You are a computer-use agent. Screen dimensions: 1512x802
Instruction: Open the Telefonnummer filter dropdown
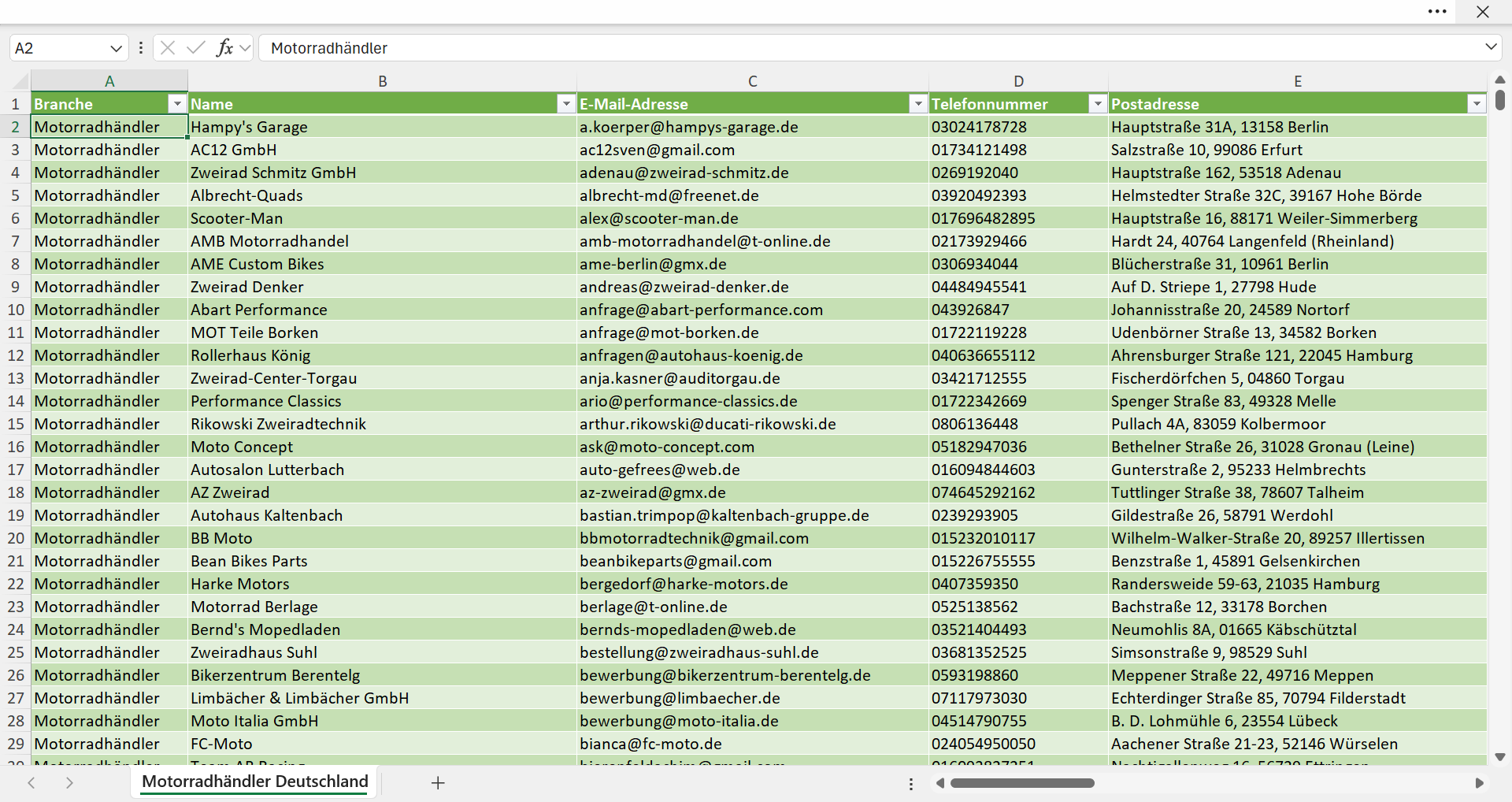point(1098,104)
